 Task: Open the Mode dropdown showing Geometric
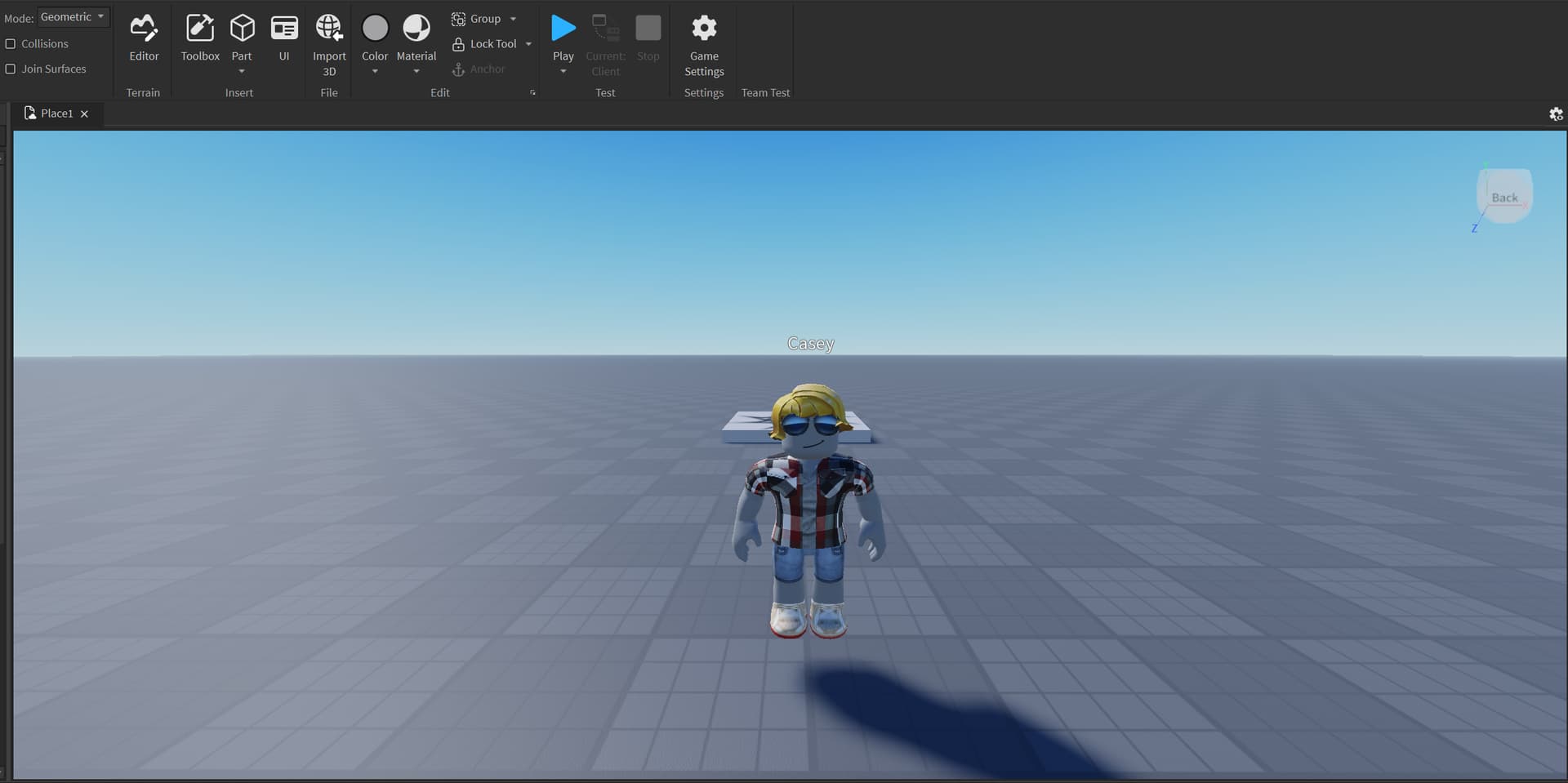tap(73, 16)
